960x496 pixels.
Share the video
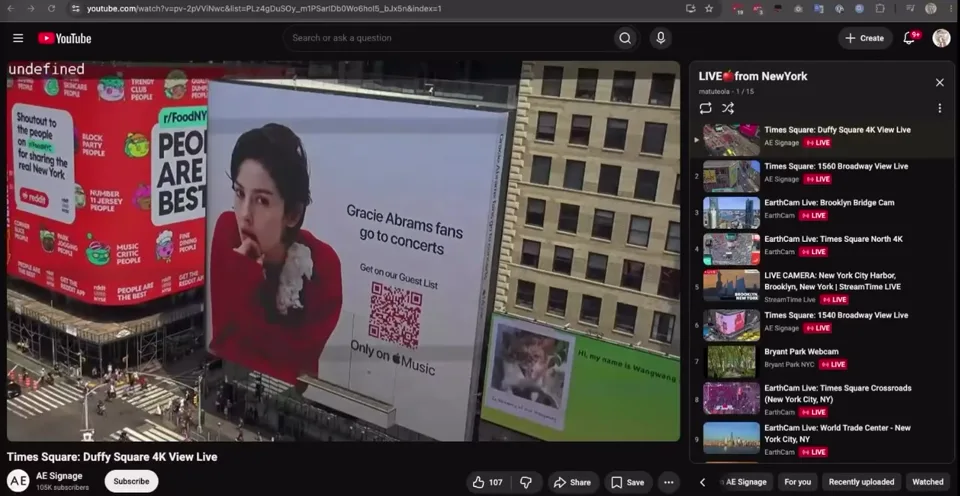click(x=572, y=482)
